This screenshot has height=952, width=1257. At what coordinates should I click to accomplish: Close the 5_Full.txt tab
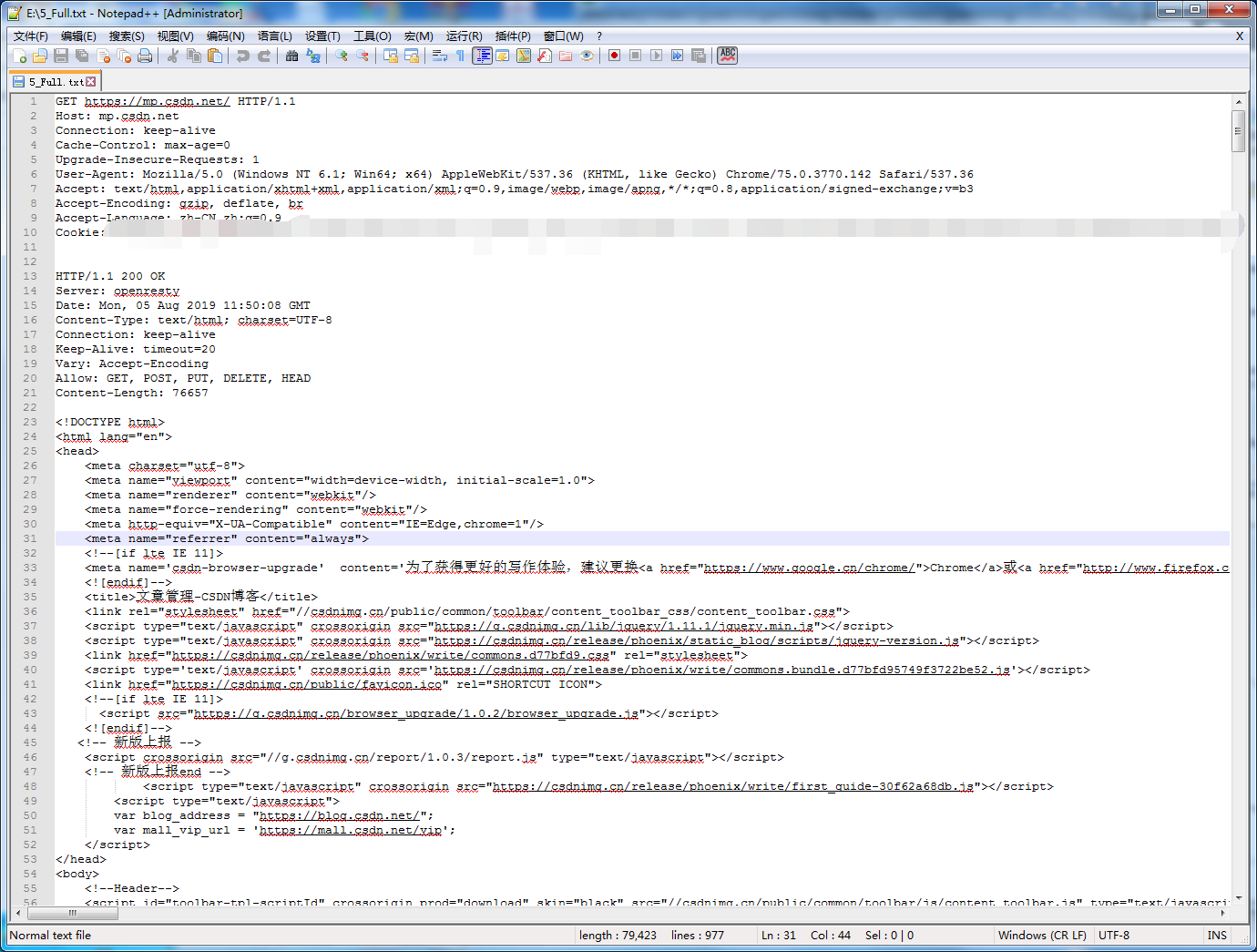click(x=88, y=80)
